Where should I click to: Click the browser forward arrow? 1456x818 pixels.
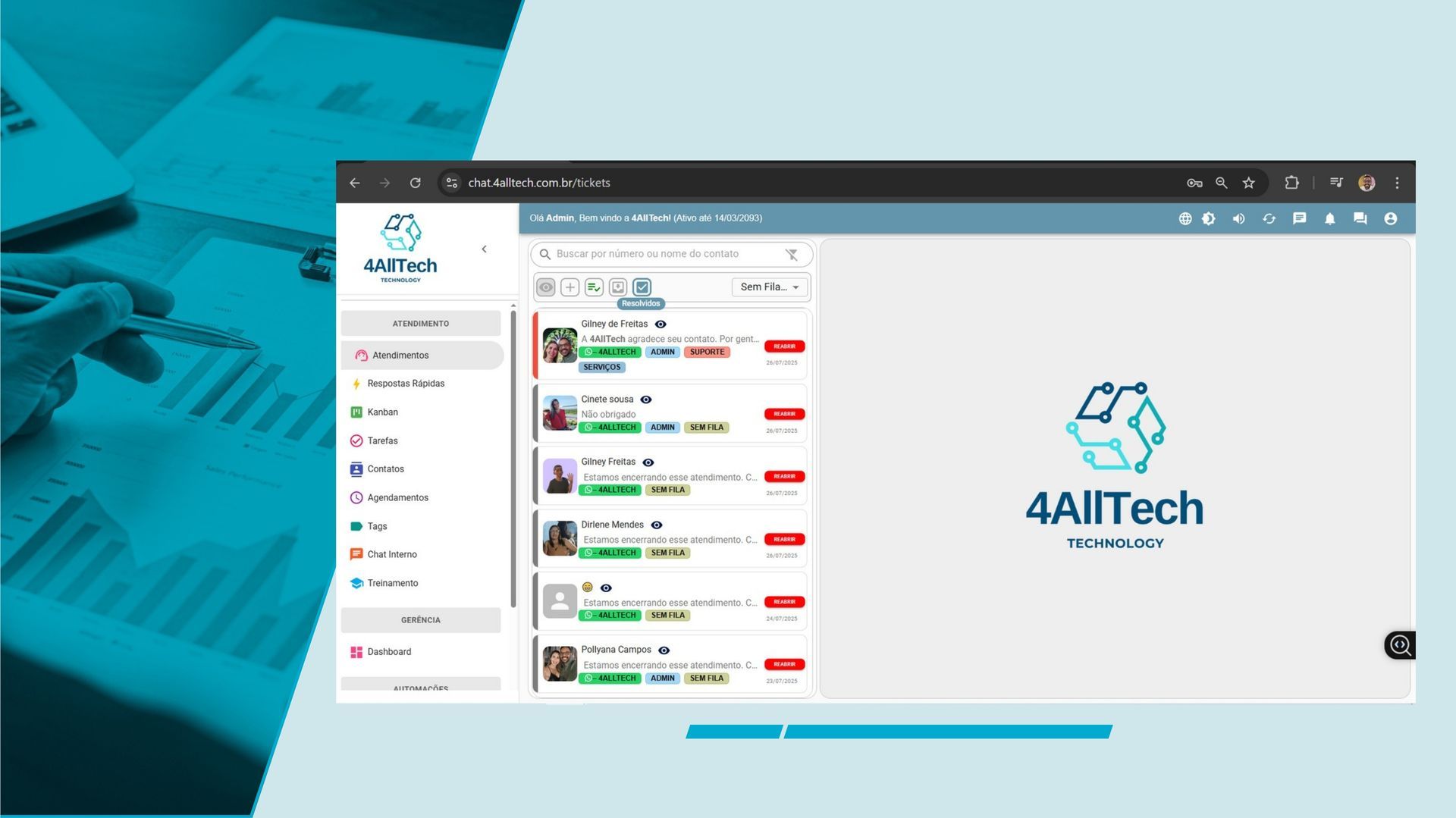click(x=384, y=183)
